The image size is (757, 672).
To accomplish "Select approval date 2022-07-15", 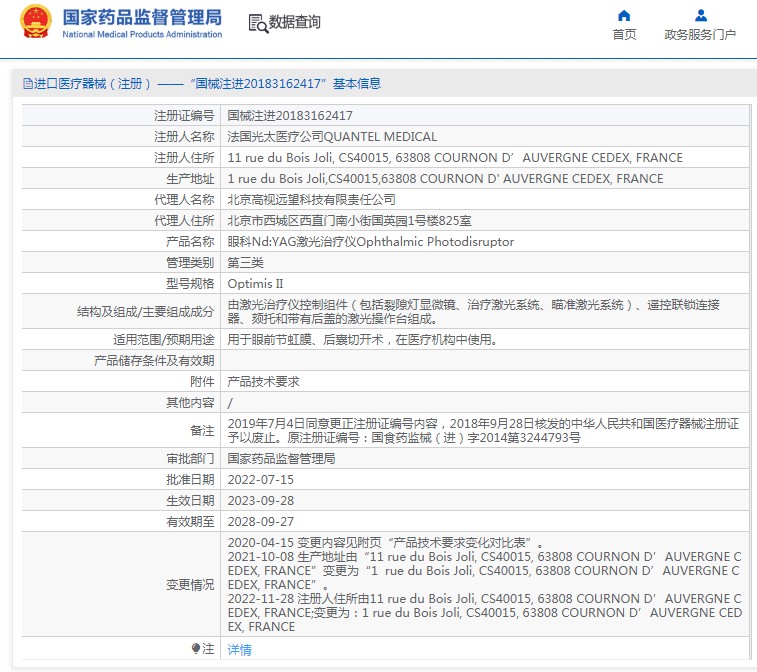I will 261,480.
